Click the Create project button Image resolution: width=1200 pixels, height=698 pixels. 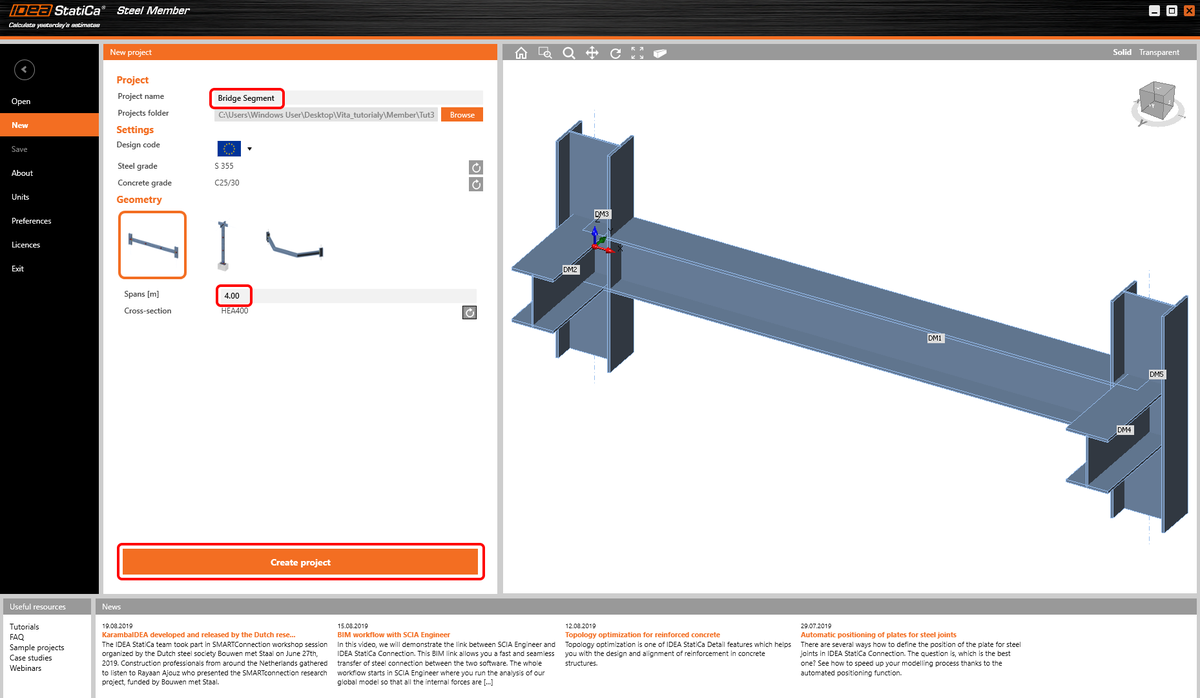click(x=300, y=561)
